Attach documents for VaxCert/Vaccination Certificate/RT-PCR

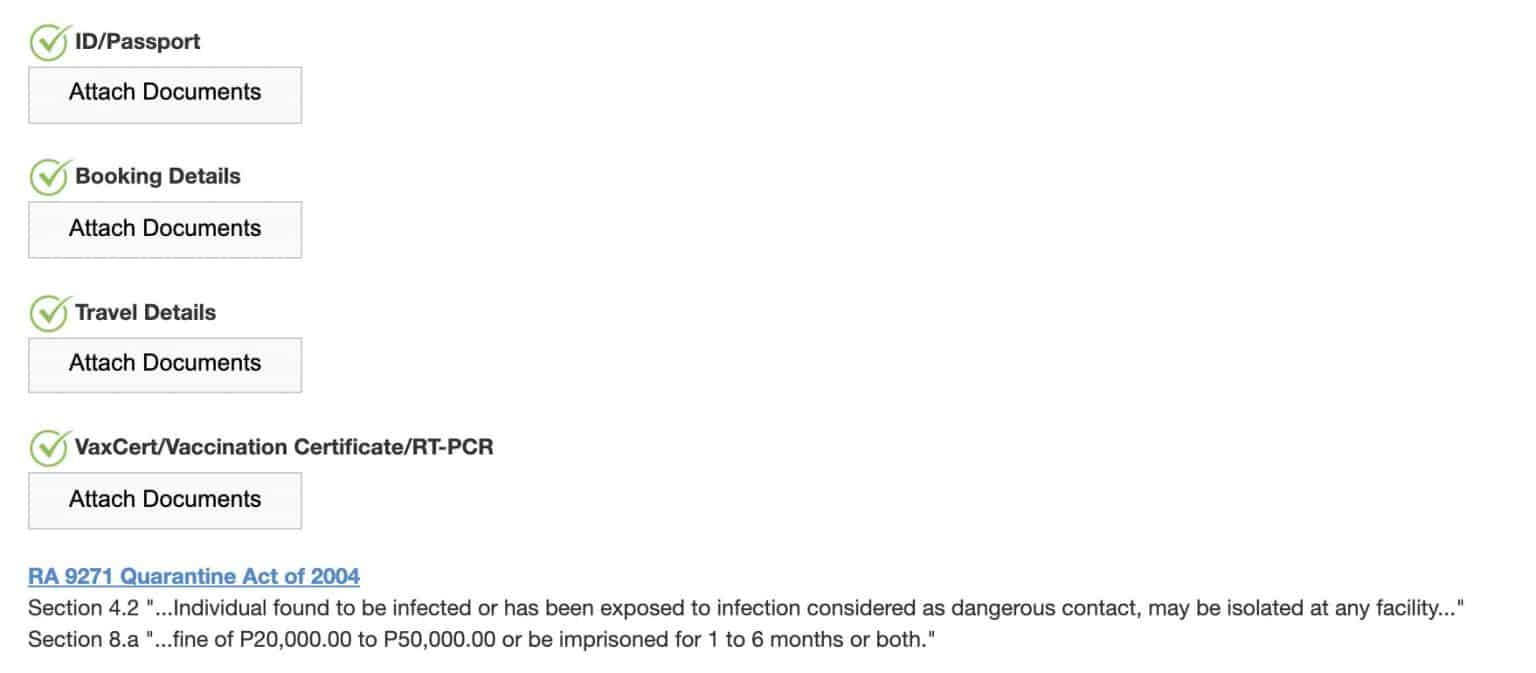165,500
